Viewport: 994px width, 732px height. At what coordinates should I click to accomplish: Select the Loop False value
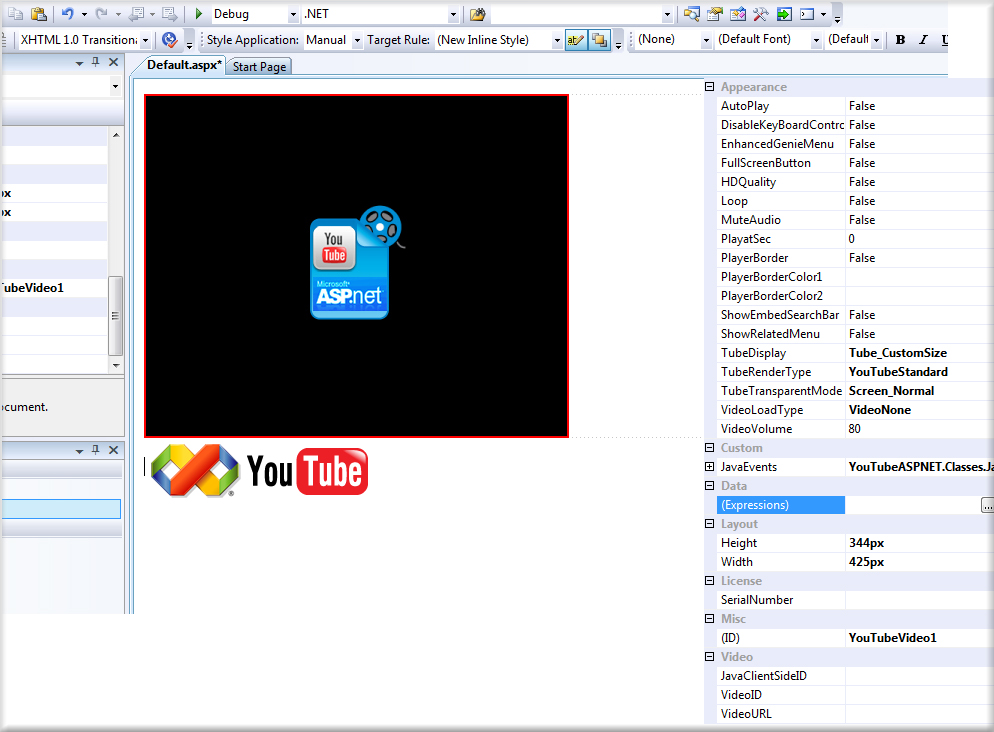(862, 201)
